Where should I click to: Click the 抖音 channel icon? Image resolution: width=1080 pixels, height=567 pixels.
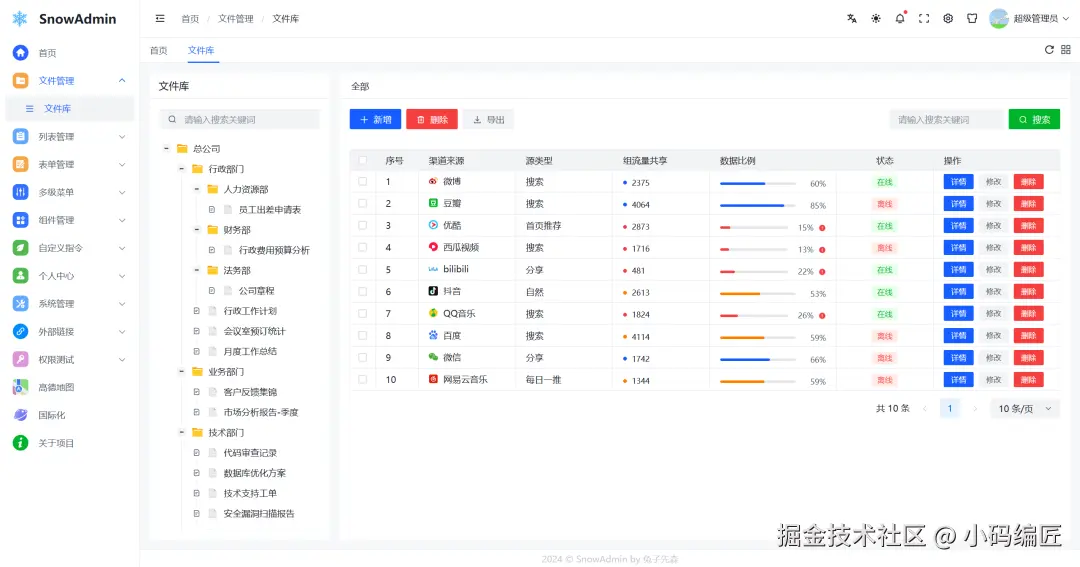pyautogui.click(x=433, y=291)
